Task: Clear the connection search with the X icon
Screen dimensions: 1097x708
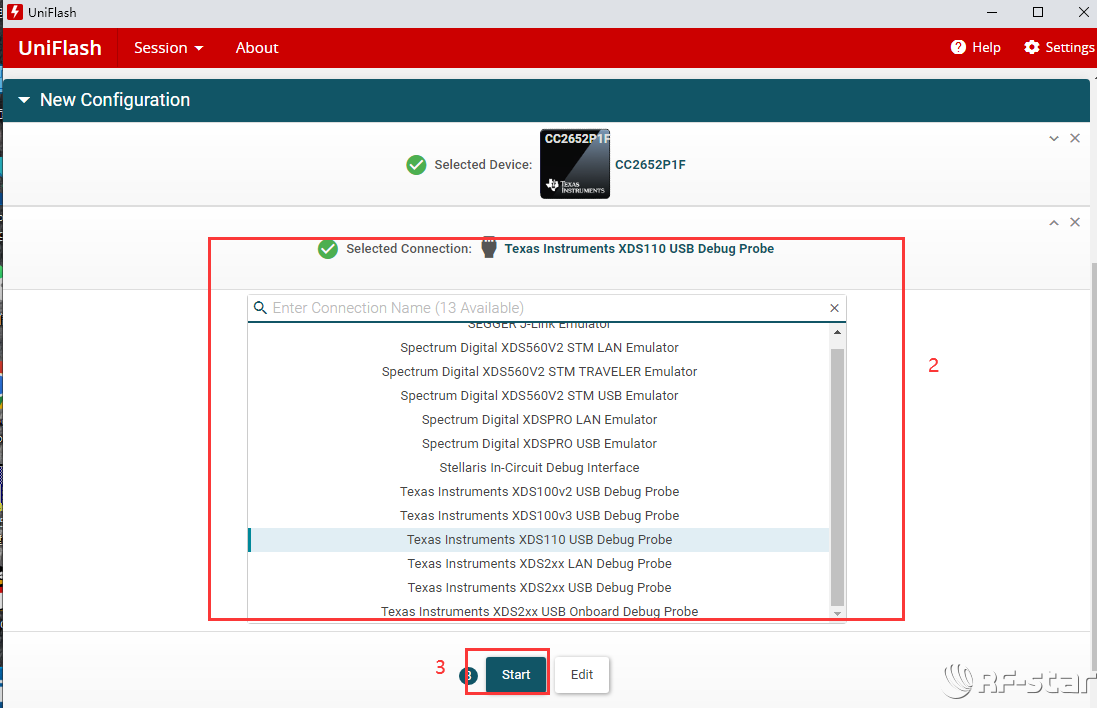Action: click(x=835, y=309)
